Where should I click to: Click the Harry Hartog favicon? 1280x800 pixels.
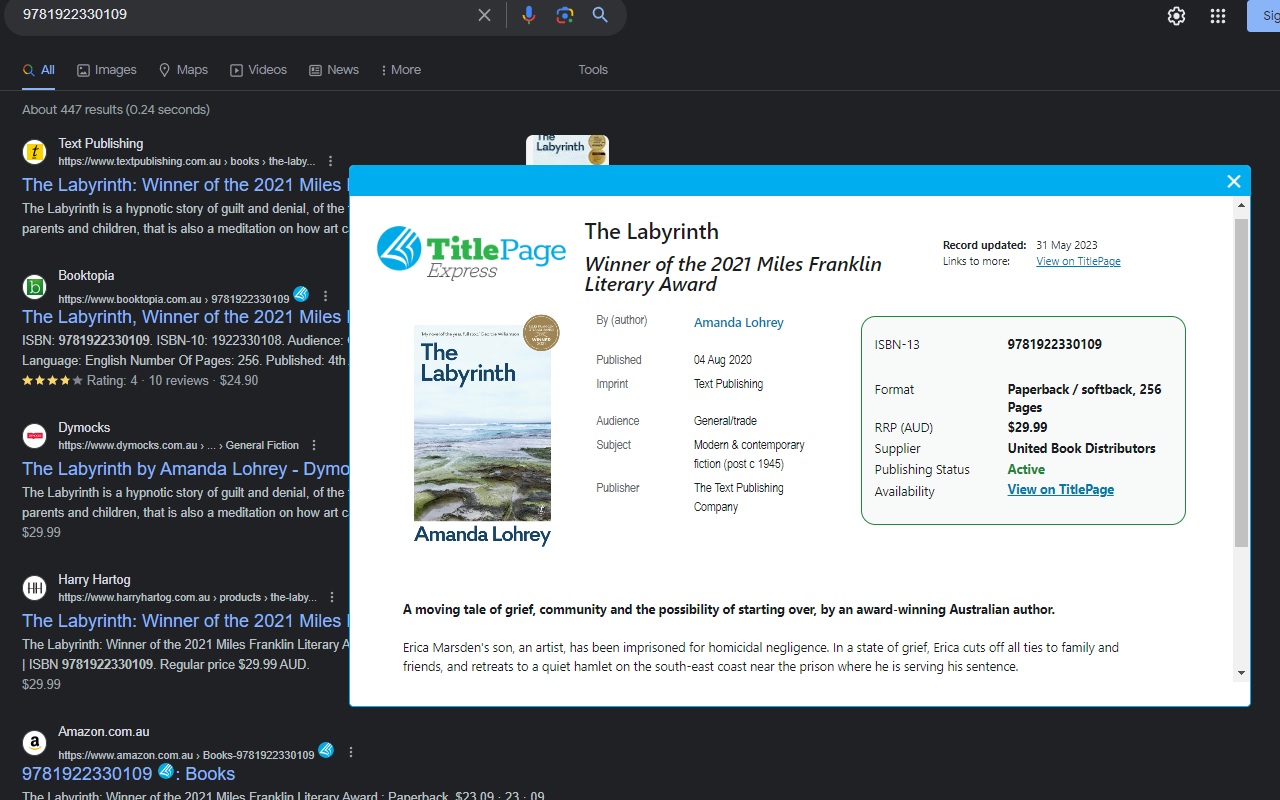pos(35,588)
